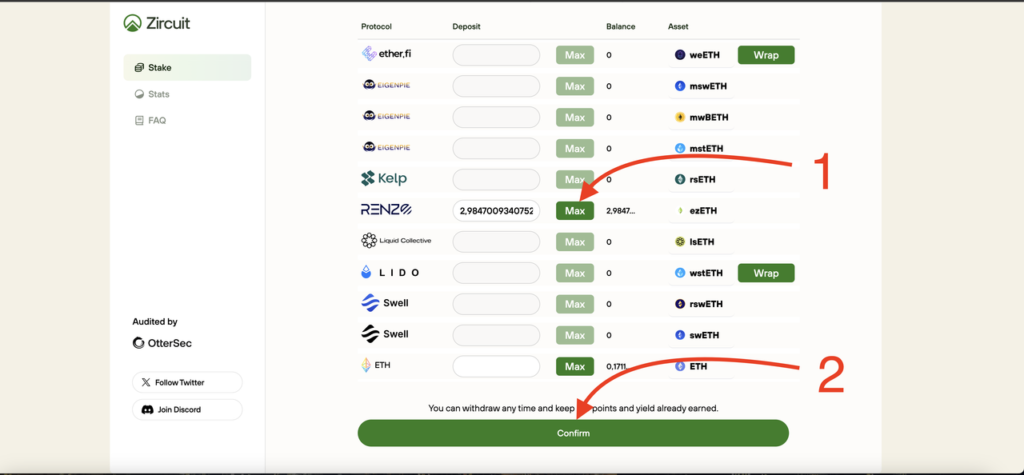The image size is (1024, 475).
Task: Click the green Confirm button
Action: [x=573, y=433]
